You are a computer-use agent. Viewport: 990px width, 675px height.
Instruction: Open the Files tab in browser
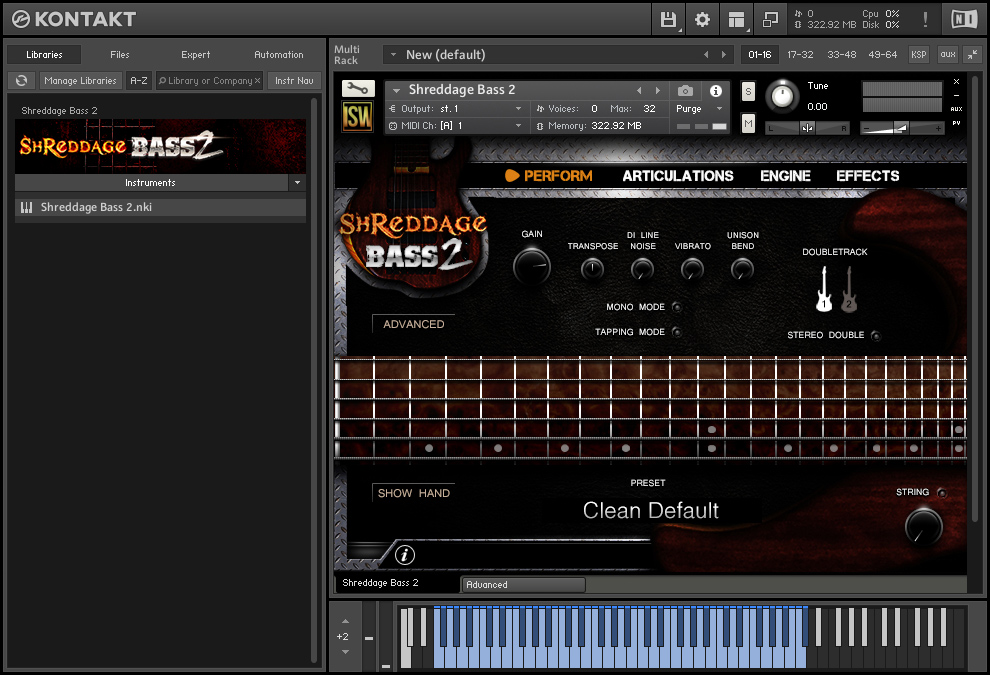click(120, 55)
